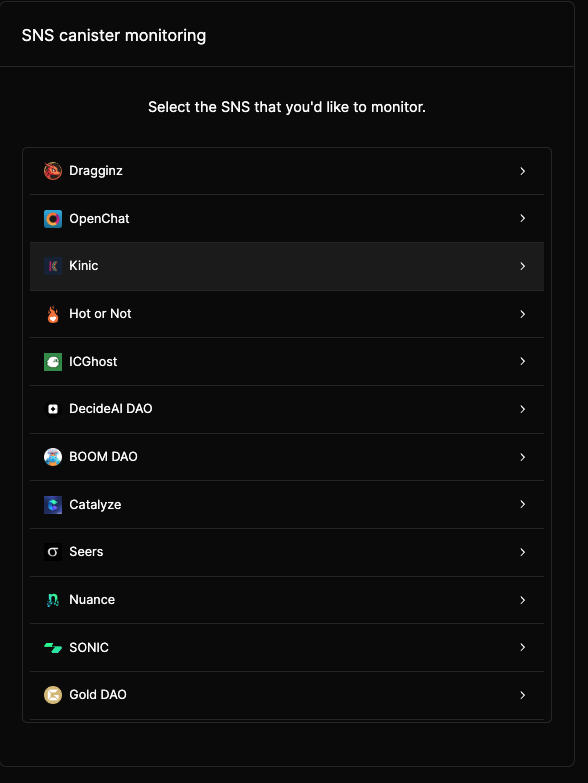Expand the Dragginz row chevron arrow
Screen dimensions: 588x783
523,171
